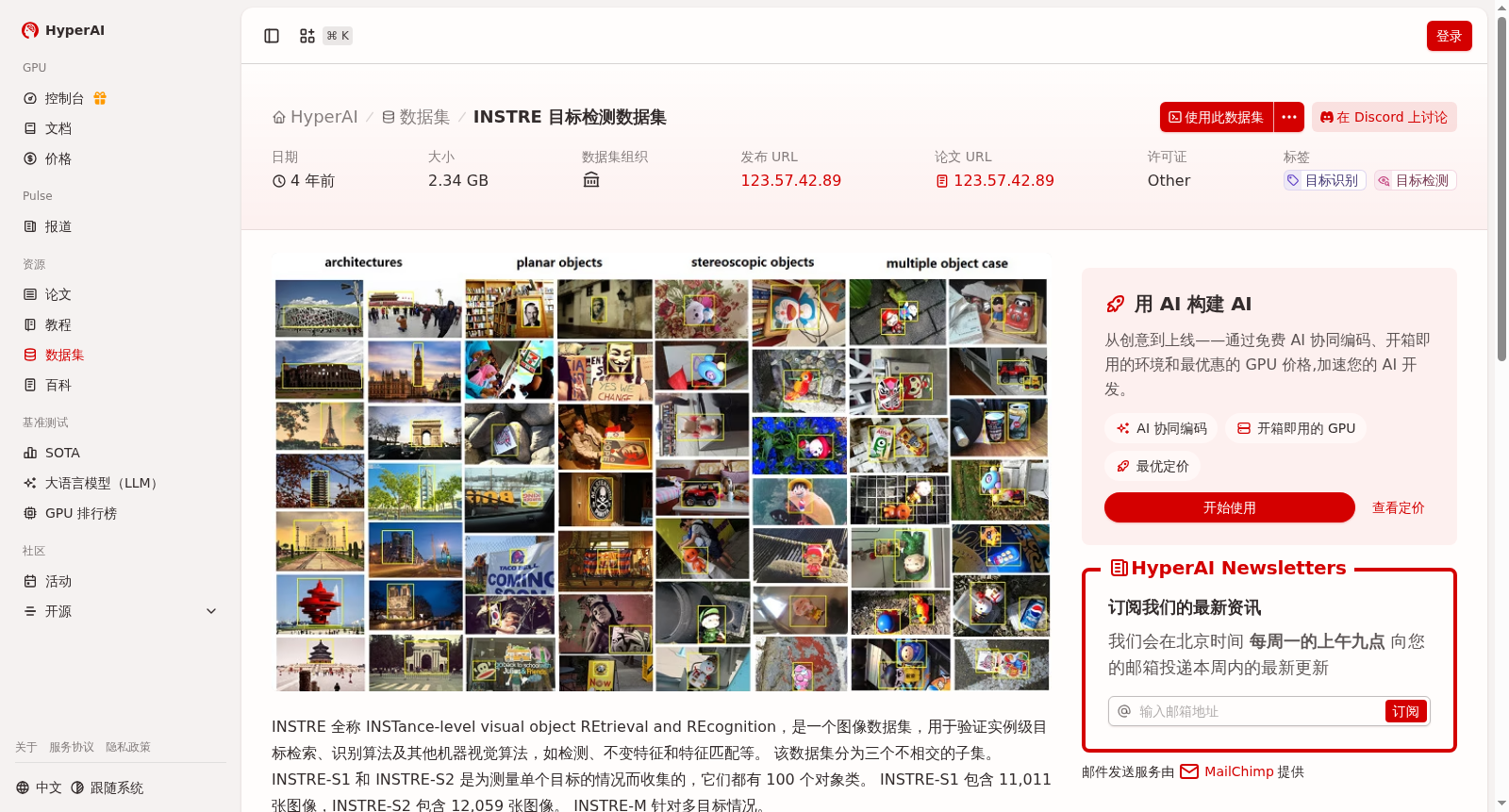This screenshot has width=1509, height=812.
Task: Open 控制台 in the sidebar
Action: click(64, 98)
